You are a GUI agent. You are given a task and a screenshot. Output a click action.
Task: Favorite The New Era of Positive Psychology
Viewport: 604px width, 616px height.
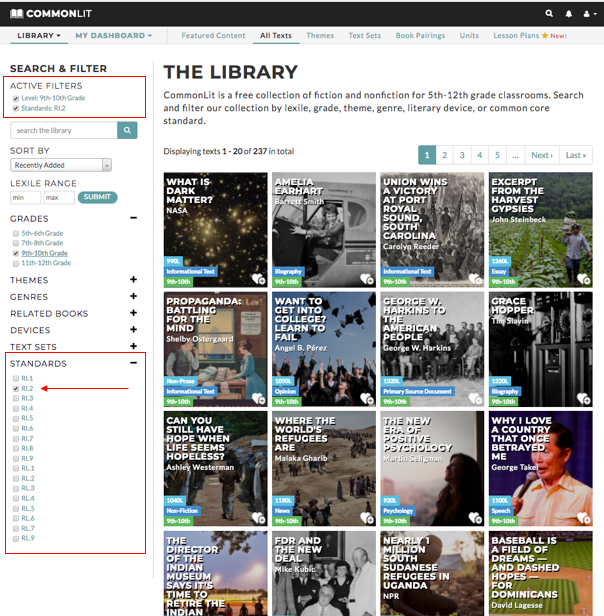click(475, 518)
